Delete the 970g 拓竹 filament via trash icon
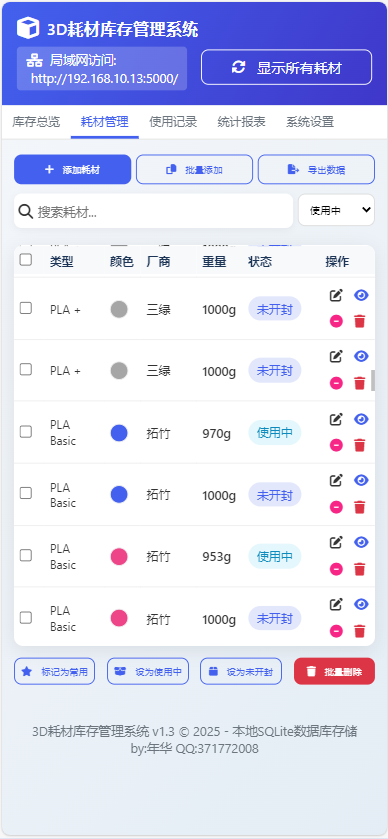This screenshot has width=388, height=839. 360,445
